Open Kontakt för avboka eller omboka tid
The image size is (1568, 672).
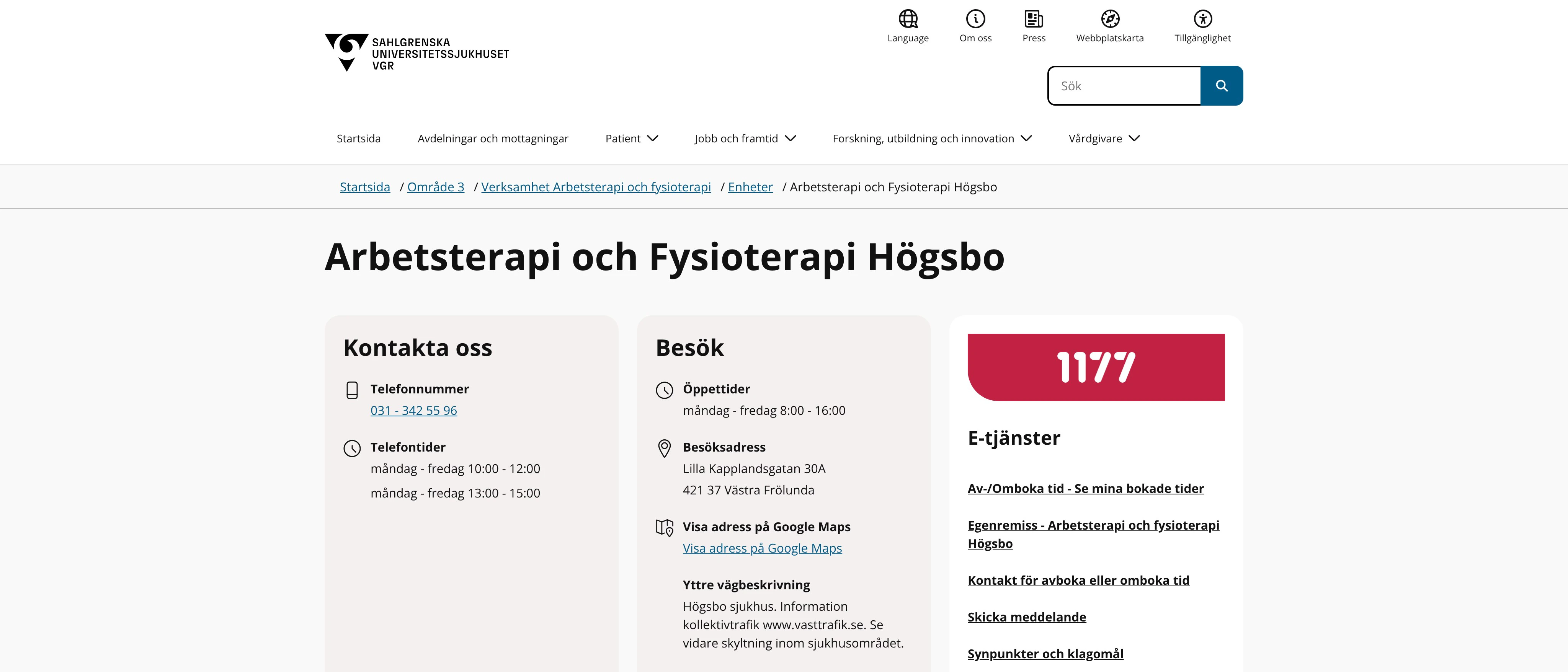(1078, 581)
